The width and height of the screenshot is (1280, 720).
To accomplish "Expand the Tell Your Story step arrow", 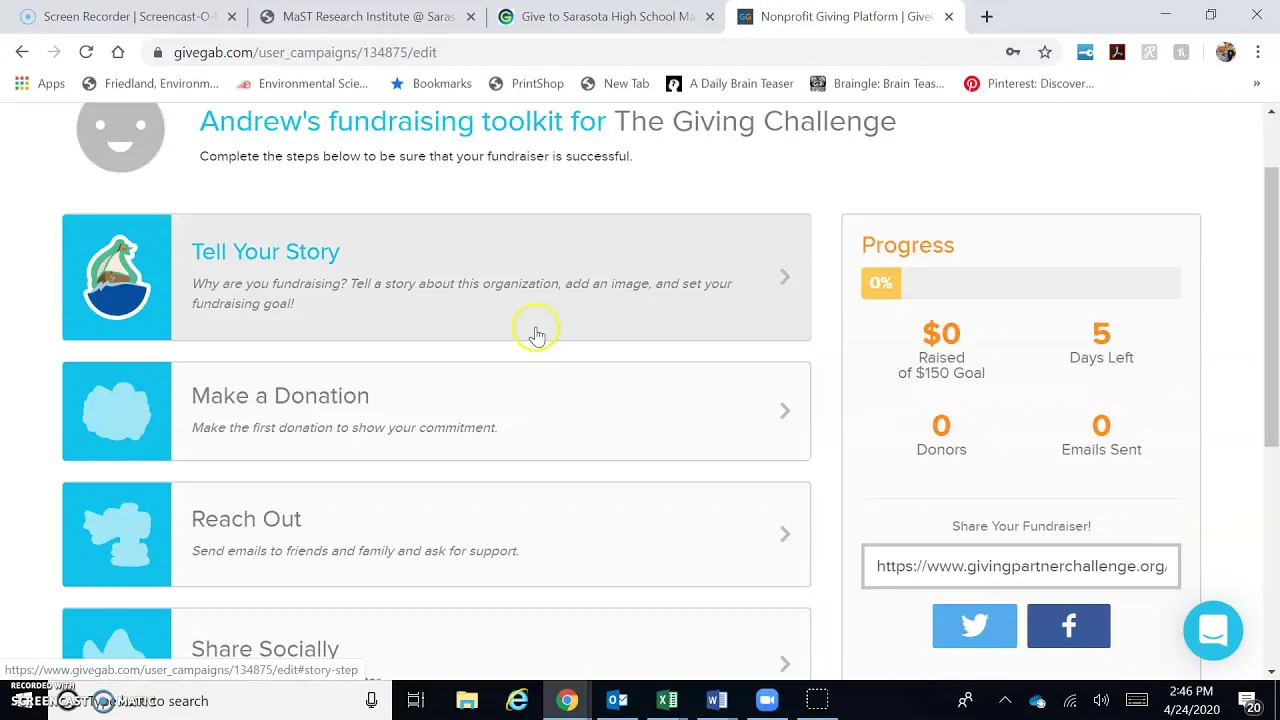I will pyautogui.click(x=785, y=277).
